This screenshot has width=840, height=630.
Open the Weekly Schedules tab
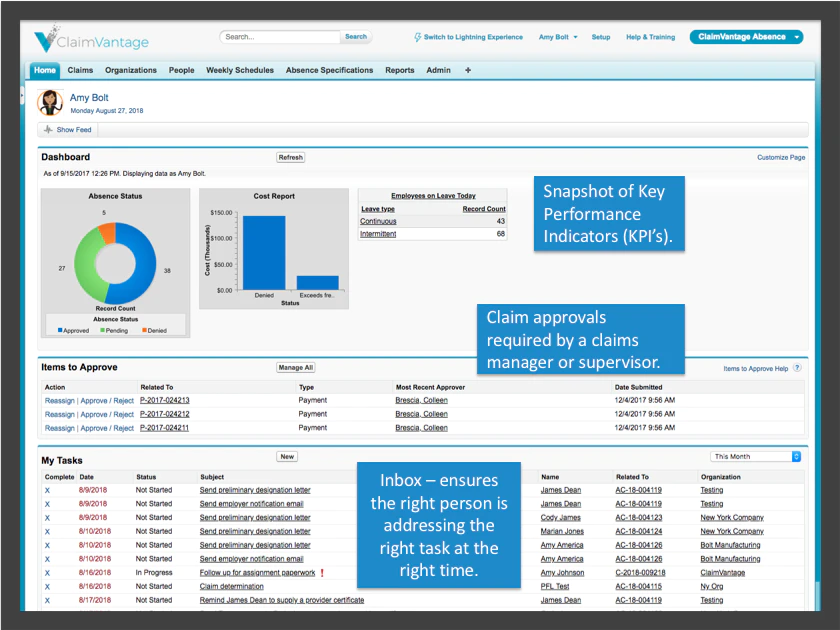tap(240, 70)
